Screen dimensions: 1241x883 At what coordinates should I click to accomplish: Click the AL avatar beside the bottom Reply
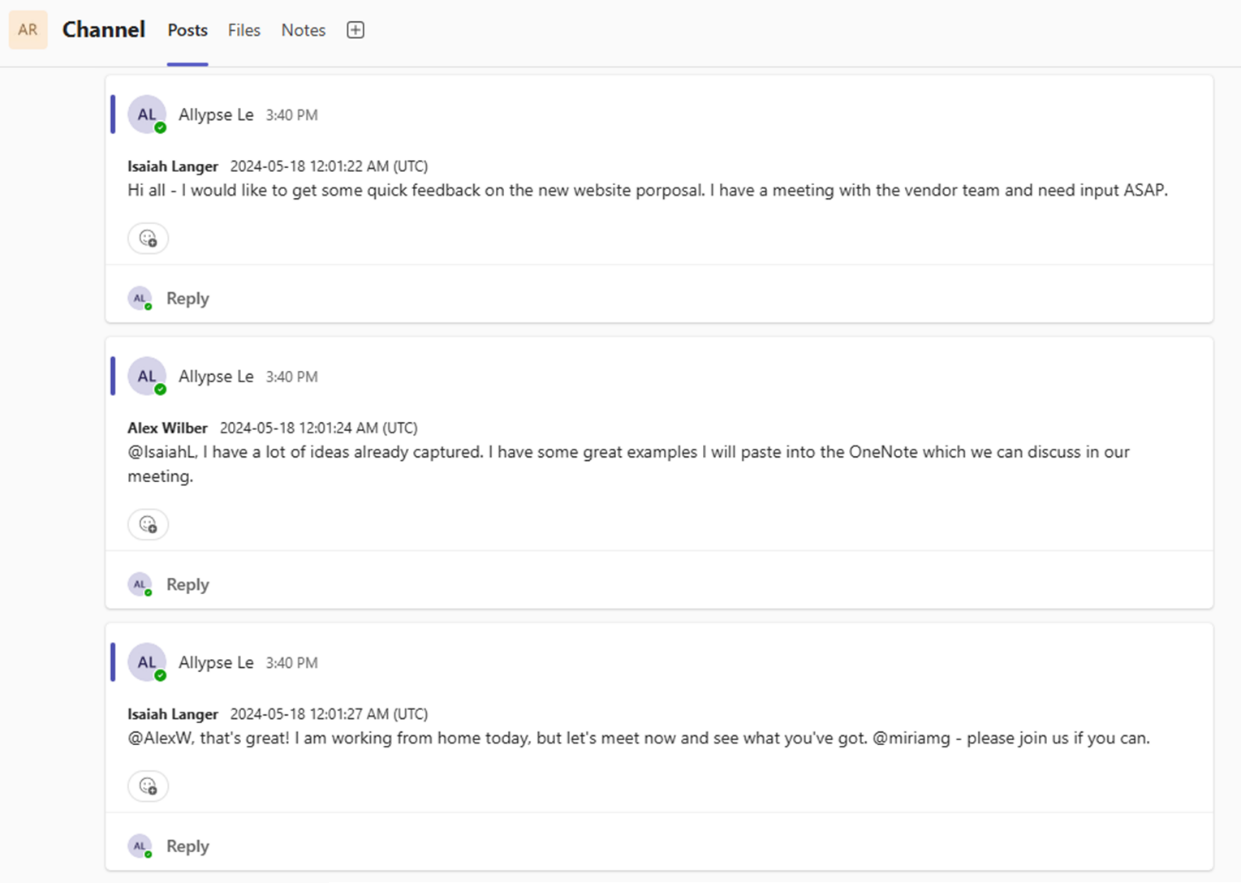(x=140, y=845)
